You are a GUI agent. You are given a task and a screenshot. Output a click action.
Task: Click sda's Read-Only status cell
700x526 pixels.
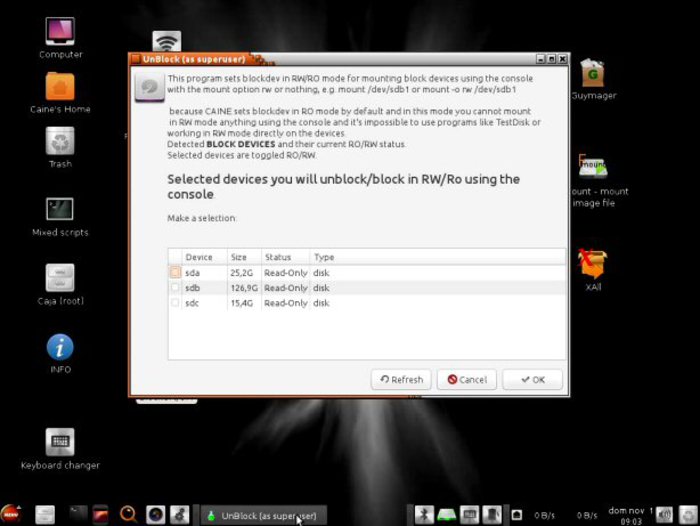(x=286, y=273)
